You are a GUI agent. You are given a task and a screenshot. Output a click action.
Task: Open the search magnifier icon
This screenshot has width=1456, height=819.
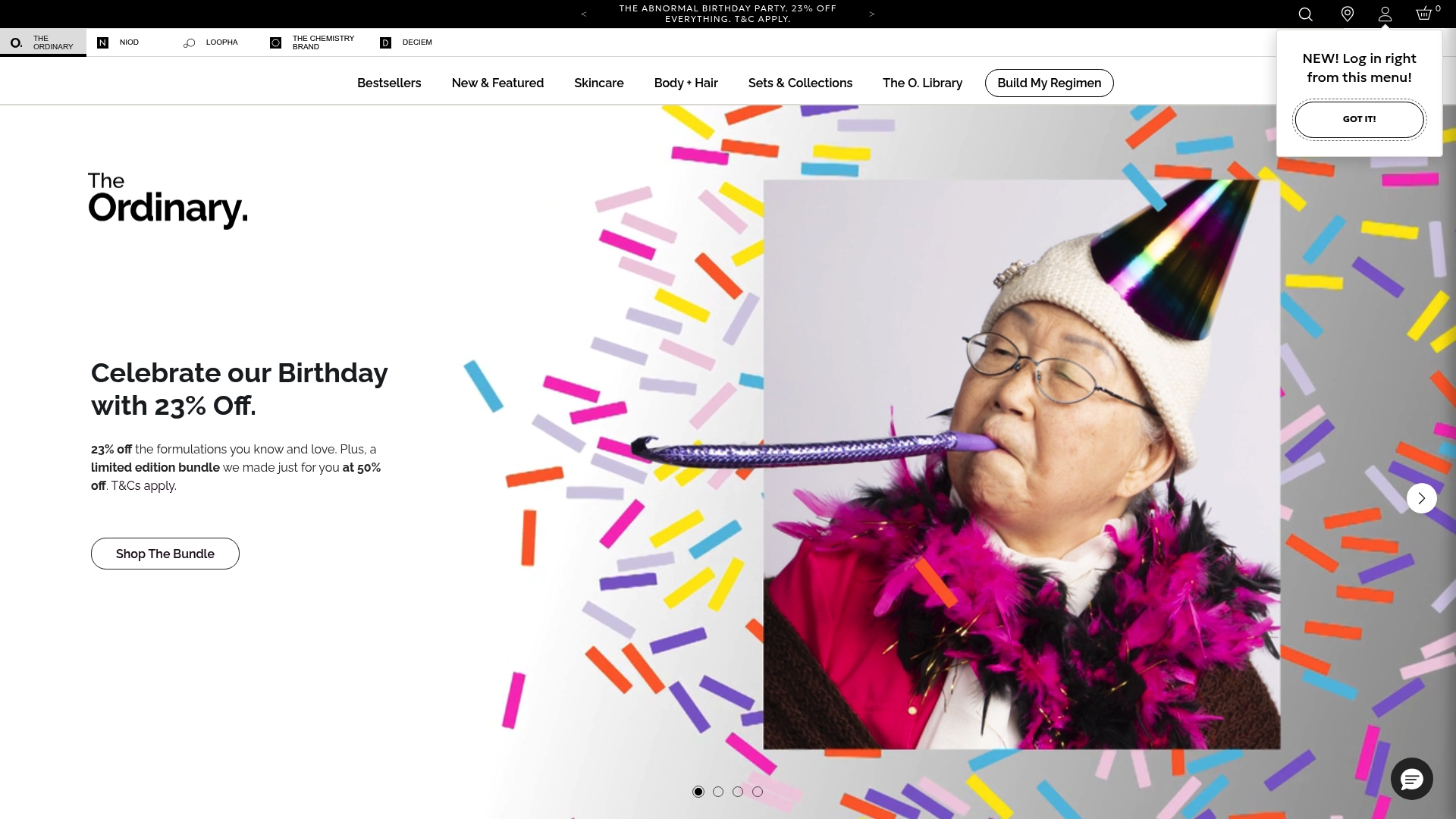tap(1305, 14)
